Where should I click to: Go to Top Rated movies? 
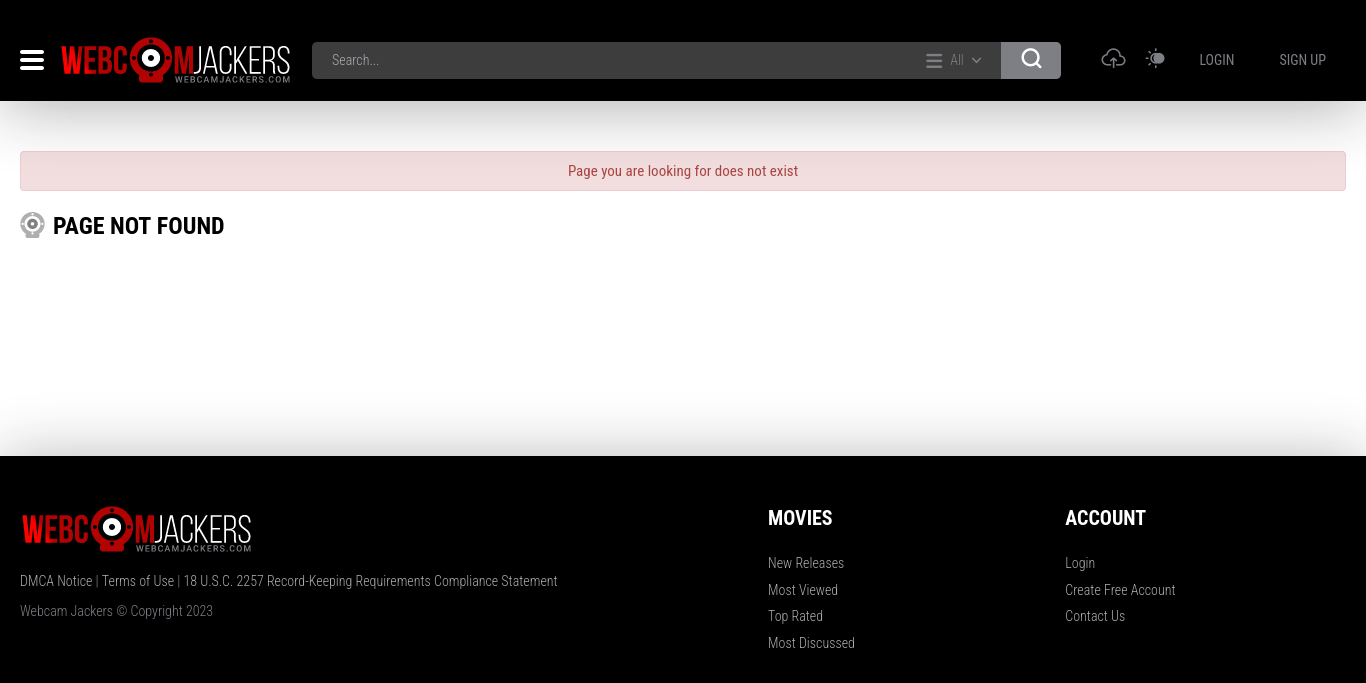[795, 616]
